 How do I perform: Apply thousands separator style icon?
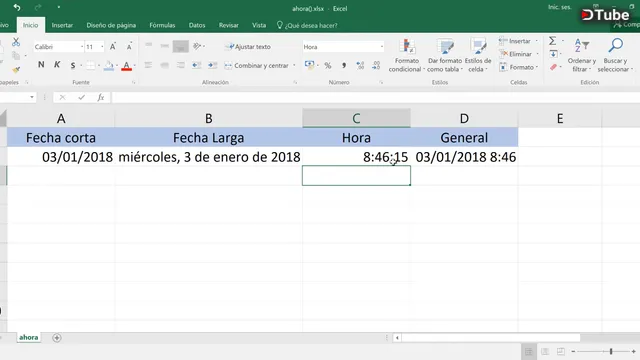[x=344, y=65]
